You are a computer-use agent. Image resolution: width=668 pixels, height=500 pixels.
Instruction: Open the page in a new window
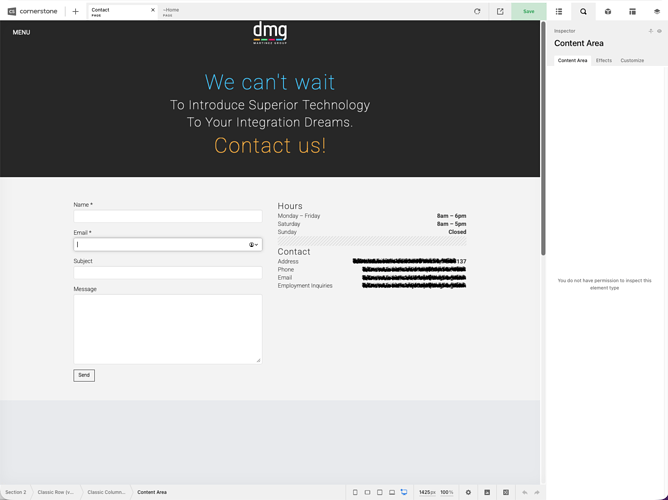[500, 11]
